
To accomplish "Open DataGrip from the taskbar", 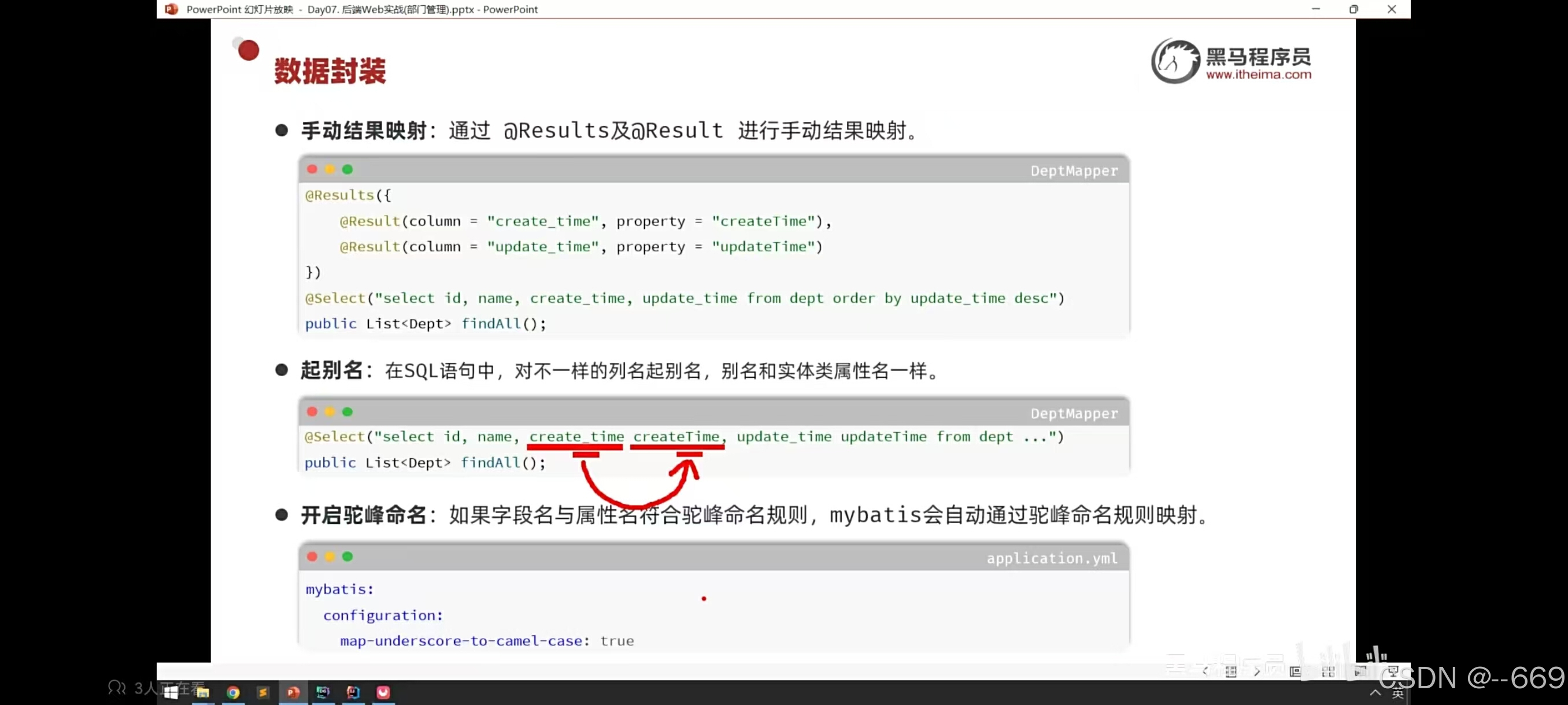I will click(323, 692).
